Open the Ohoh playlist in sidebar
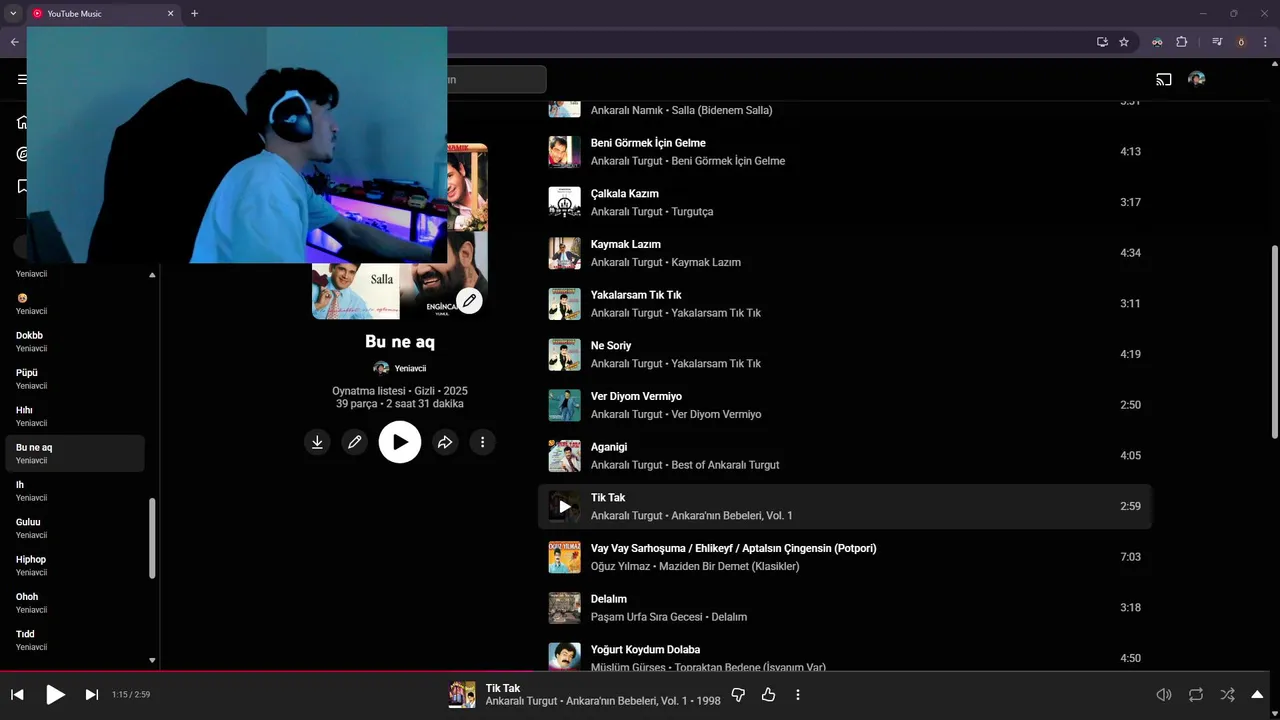The height and width of the screenshot is (720, 1280). coord(75,602)
